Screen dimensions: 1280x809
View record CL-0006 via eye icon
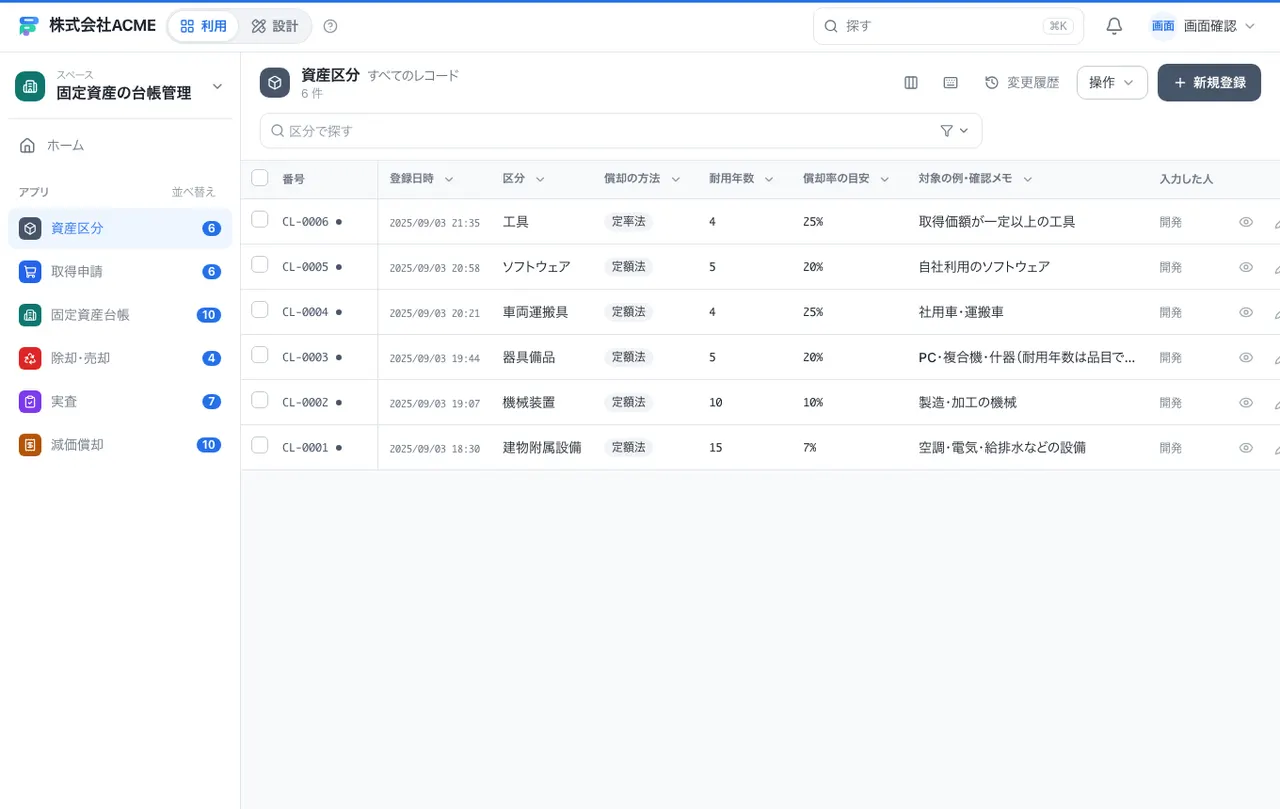(x=1246, y=222)
